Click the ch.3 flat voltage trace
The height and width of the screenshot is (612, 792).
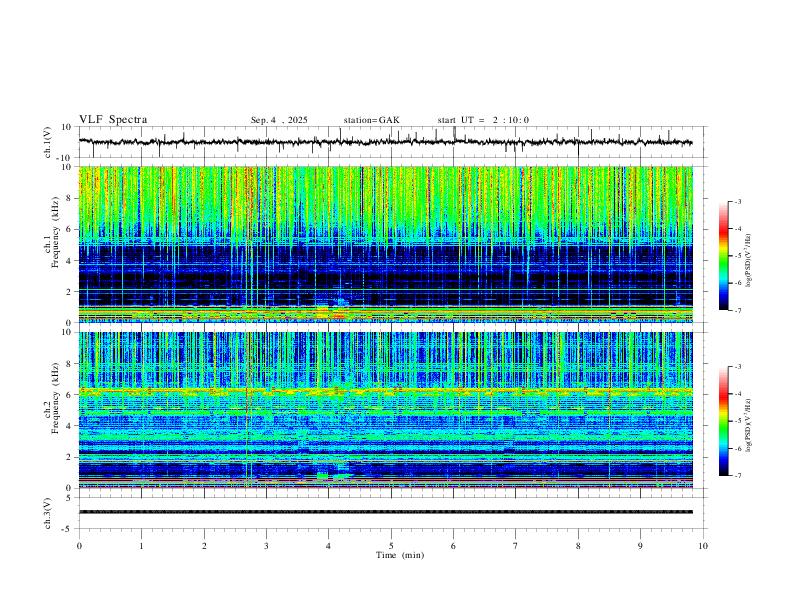(385, 512)
